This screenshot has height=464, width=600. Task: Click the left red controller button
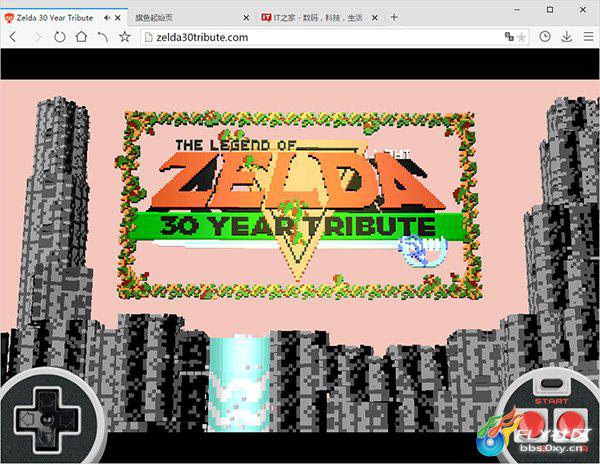pos(532,423)
